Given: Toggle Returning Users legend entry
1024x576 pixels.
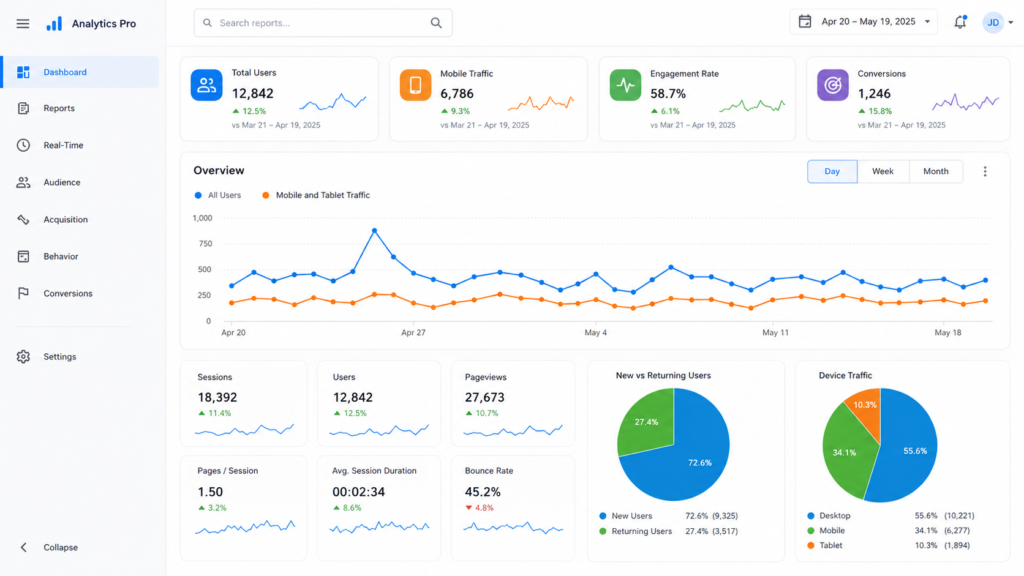Looking at the screenshot, I should click(635, 531).
